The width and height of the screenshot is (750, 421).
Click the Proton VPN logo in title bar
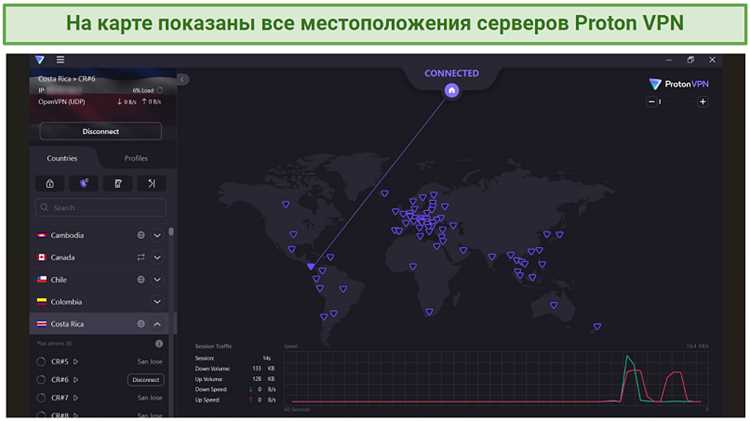(x=40, y=60)
